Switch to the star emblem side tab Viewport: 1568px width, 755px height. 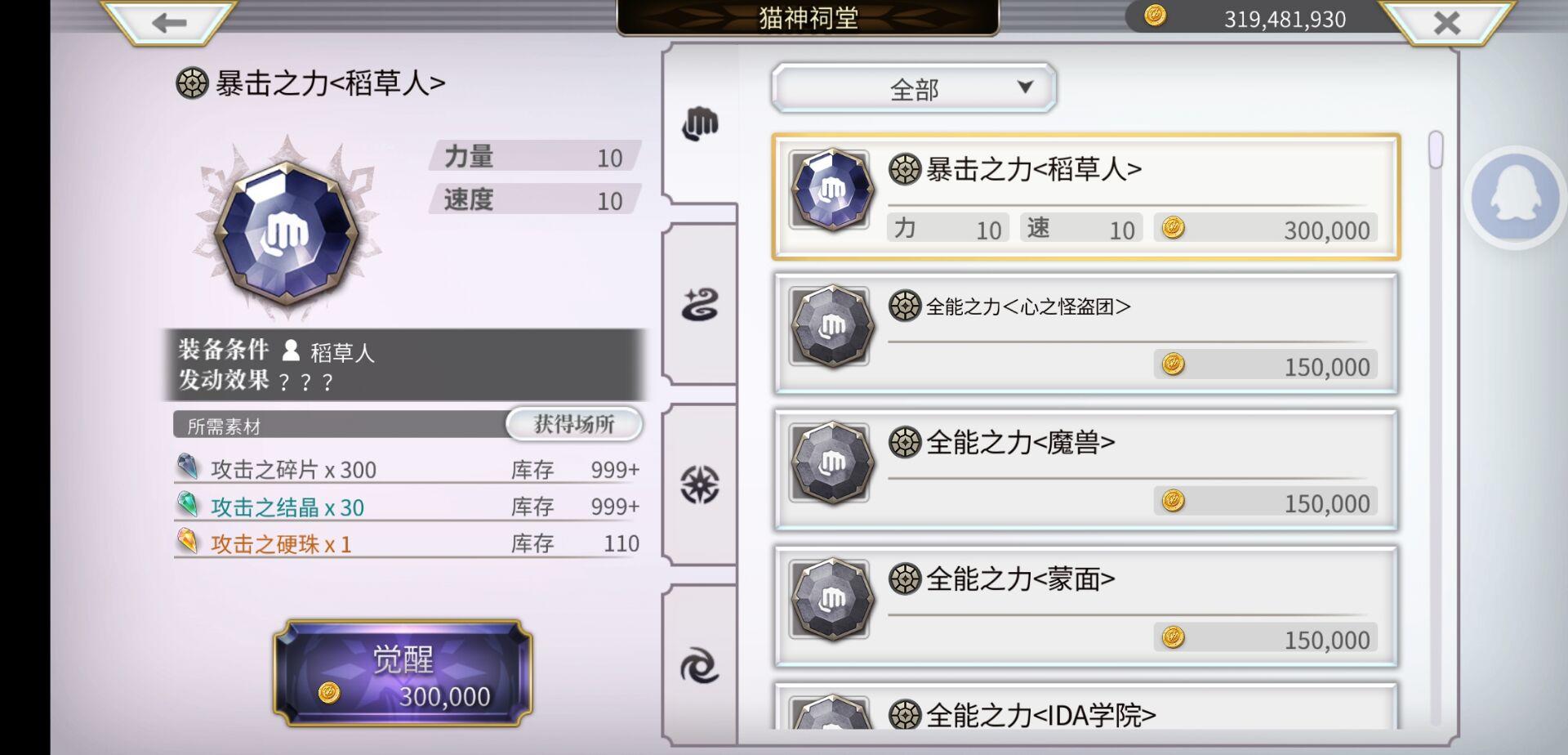700,485
